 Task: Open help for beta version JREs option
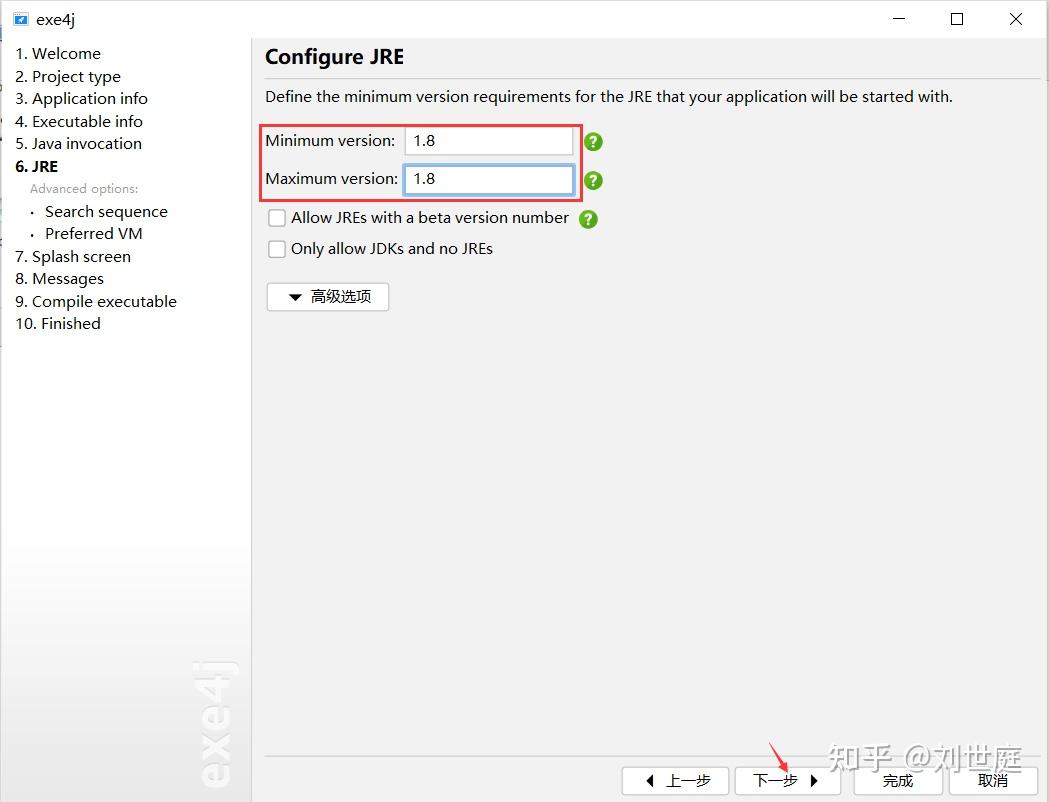point(588,219)
